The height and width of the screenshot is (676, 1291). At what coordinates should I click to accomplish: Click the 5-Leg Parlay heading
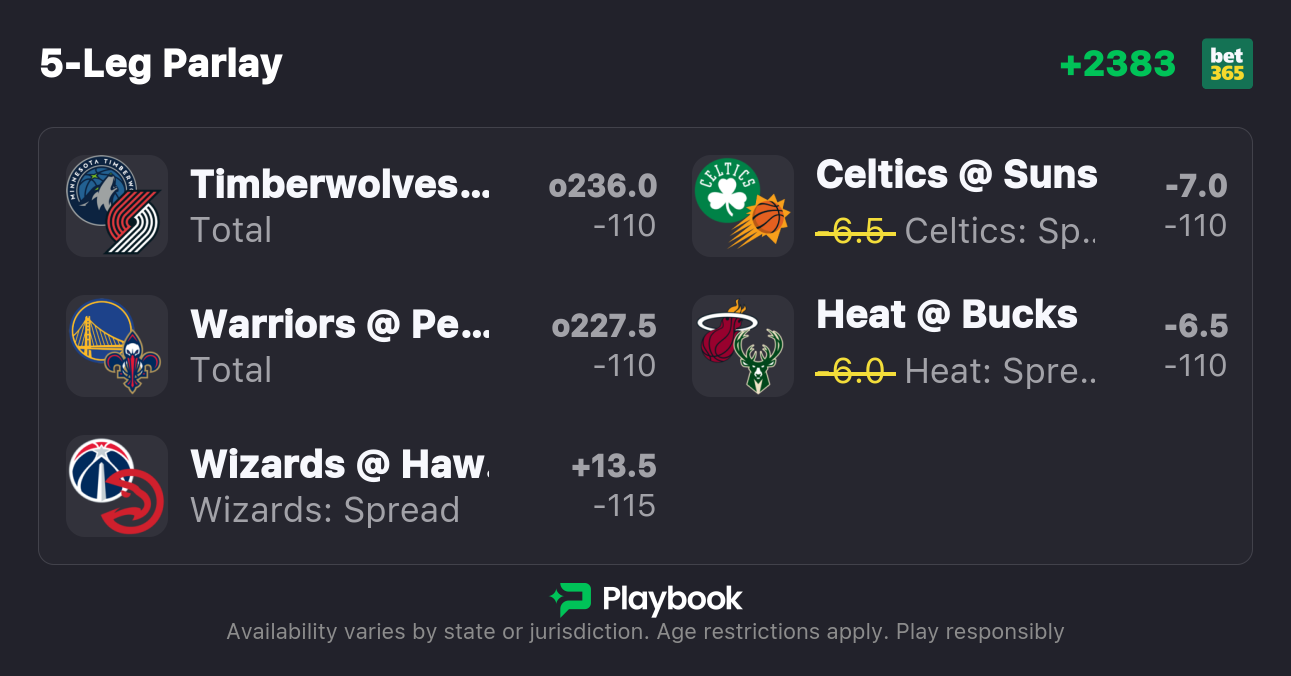click(x=161, y=64)
